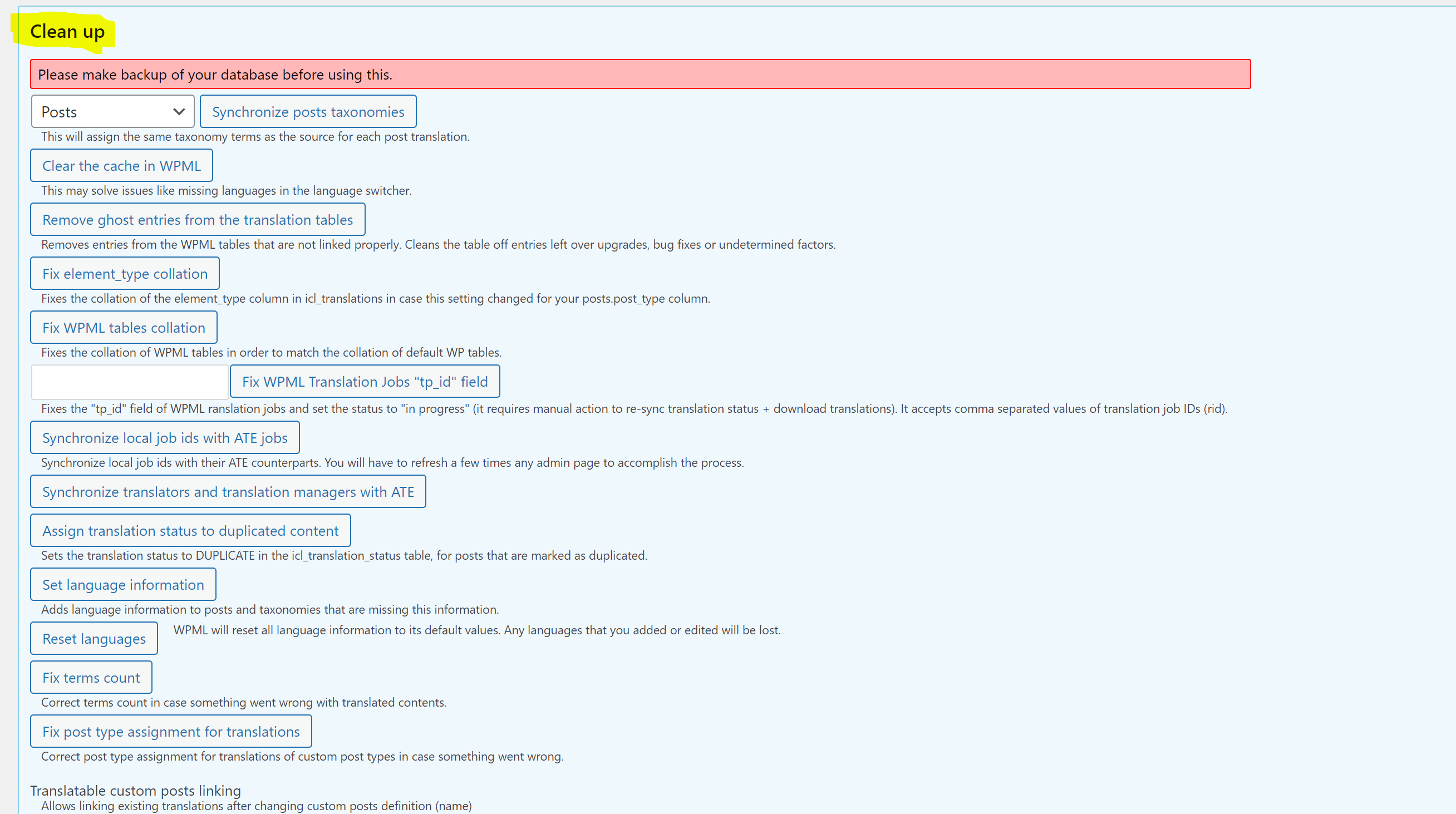Viewport: 1456px width, 814px height.
Task: Click Clear the cache in WPML
Action: [x=121, y=165]
